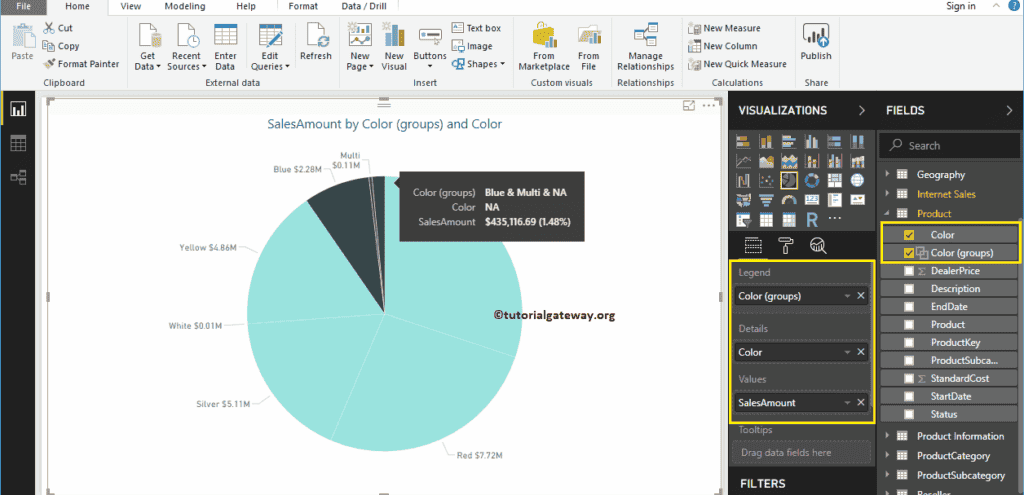Uncheck the Color field checkbox
This screenshot has width=1024, height=495.
tap(908, 235)
